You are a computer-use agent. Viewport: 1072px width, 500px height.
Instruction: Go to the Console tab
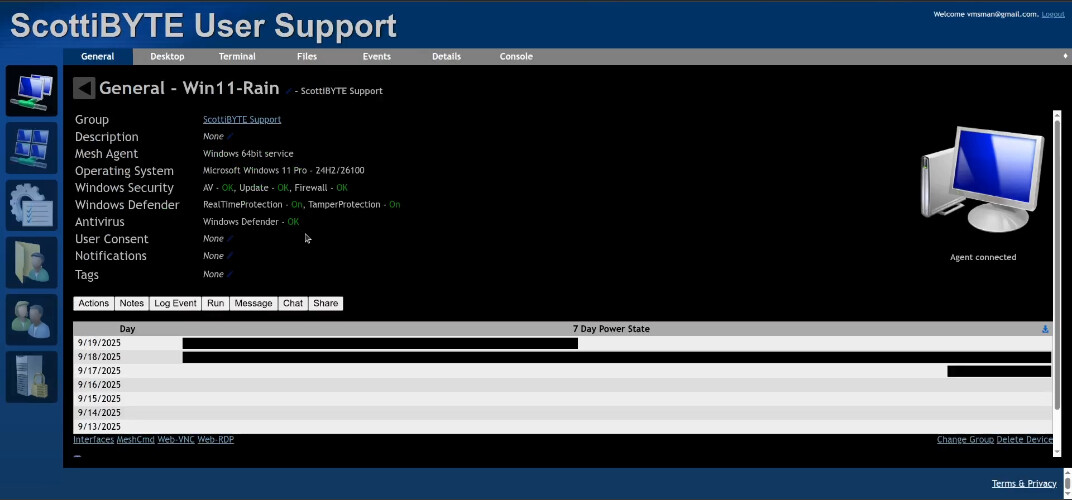coord(516,57)
